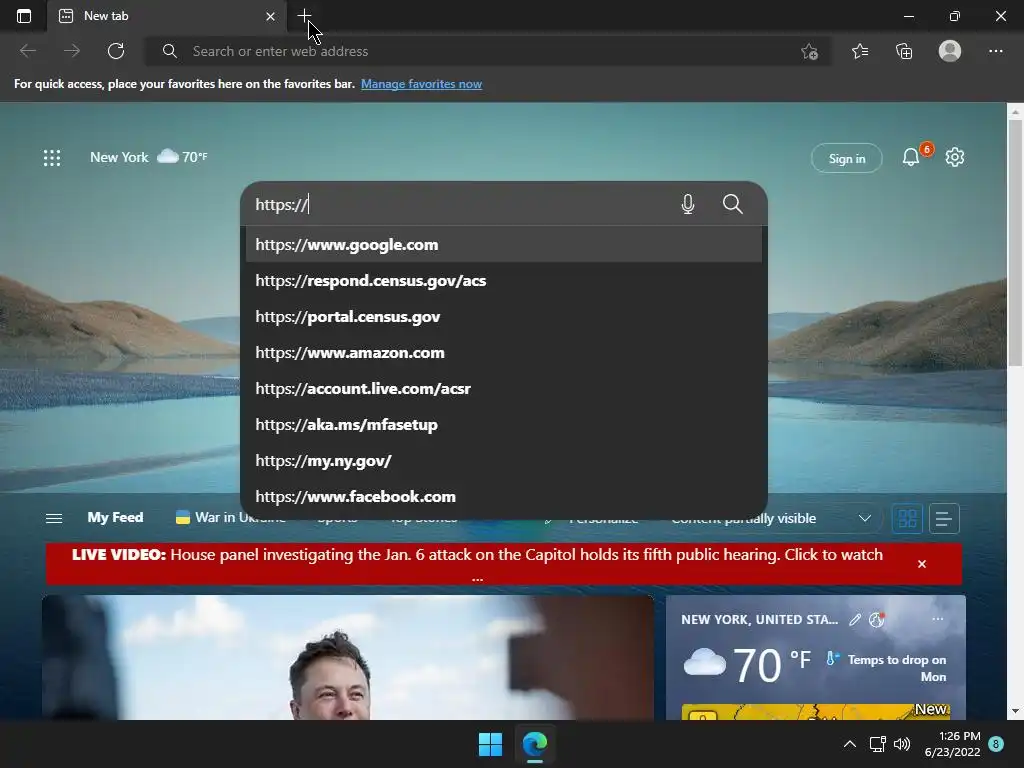Edit weather location pencil icon
The width and height of the screenshot is (1024, 768).
(x=855, y=620)
